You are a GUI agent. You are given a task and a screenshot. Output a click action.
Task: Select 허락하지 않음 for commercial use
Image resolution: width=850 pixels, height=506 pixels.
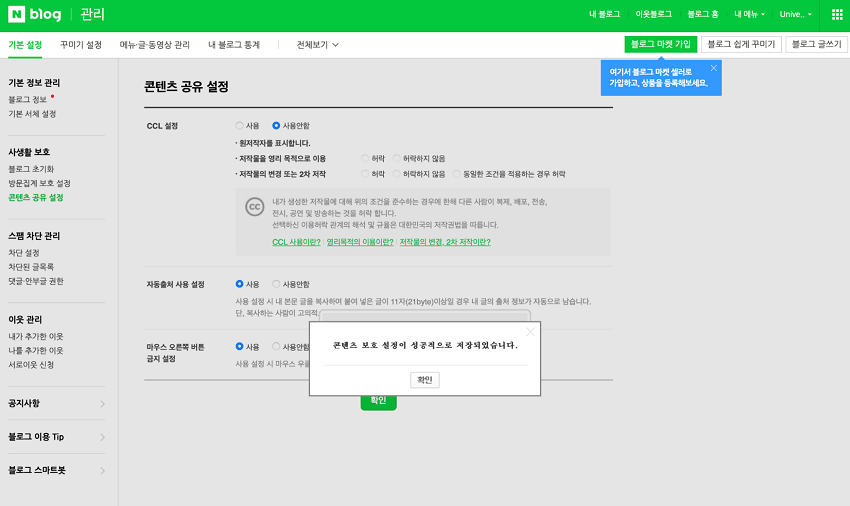point(397,158)
